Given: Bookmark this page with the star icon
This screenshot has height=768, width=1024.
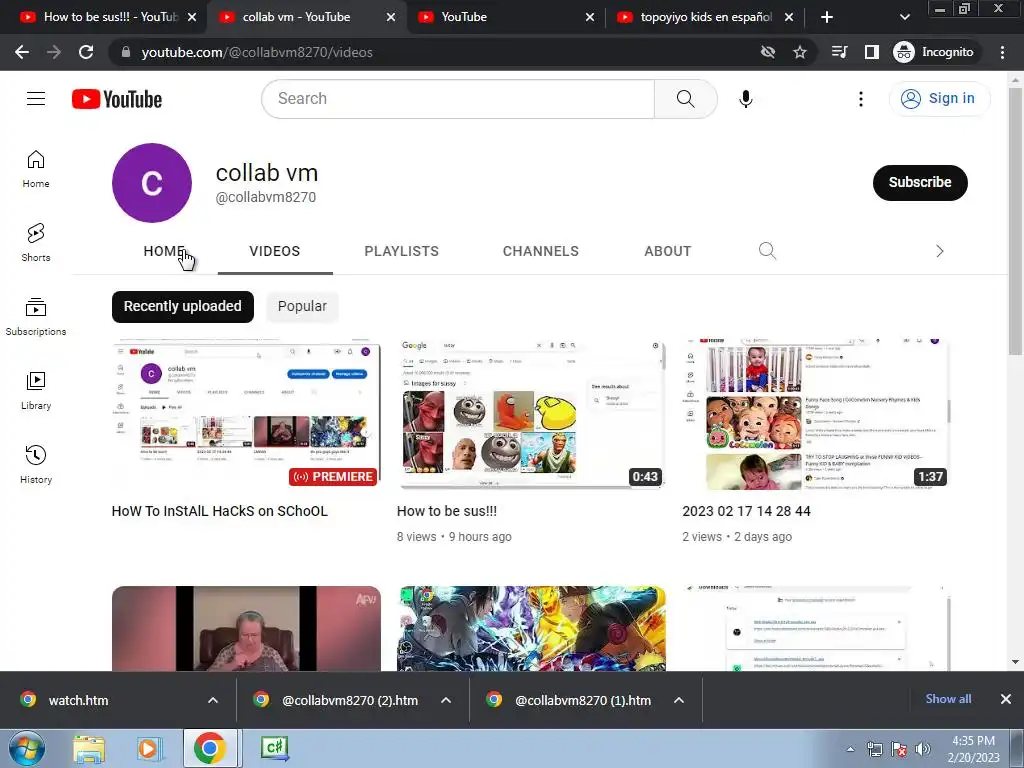Looking at the screenshot, I should click(x=800, y=52).
